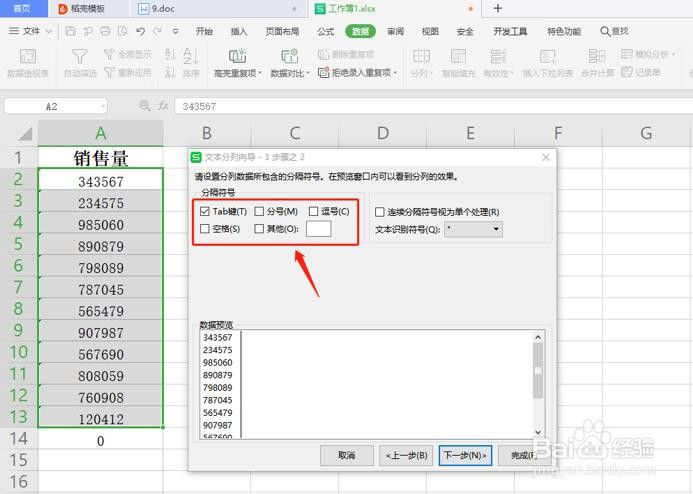The image size is (693, 494).
Task: Expand the 拒绝录入重复项 dropdown arrow
Action: click(395, 73)
